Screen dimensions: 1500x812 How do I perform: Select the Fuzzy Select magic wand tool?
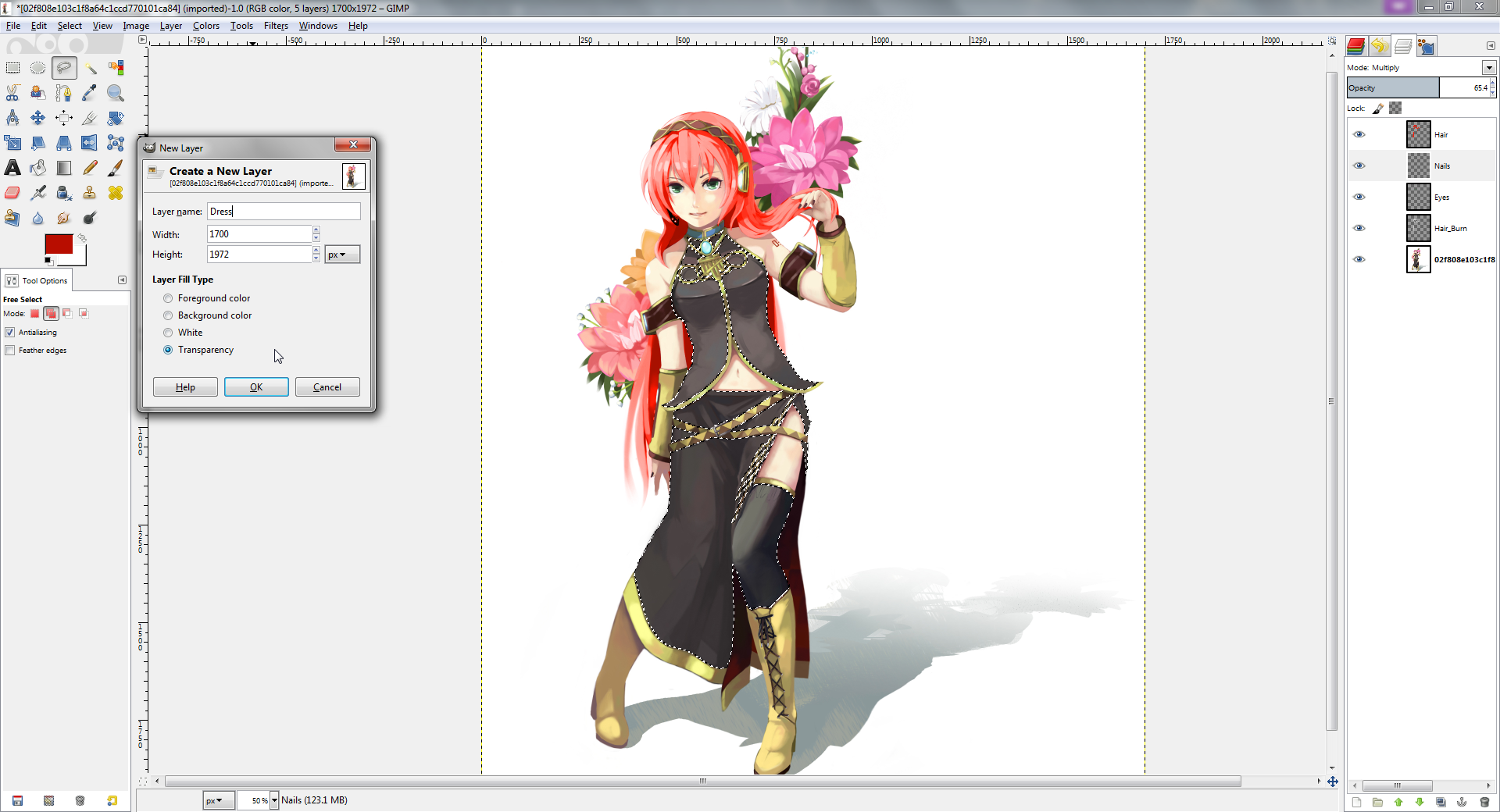[x=90, y=68]
